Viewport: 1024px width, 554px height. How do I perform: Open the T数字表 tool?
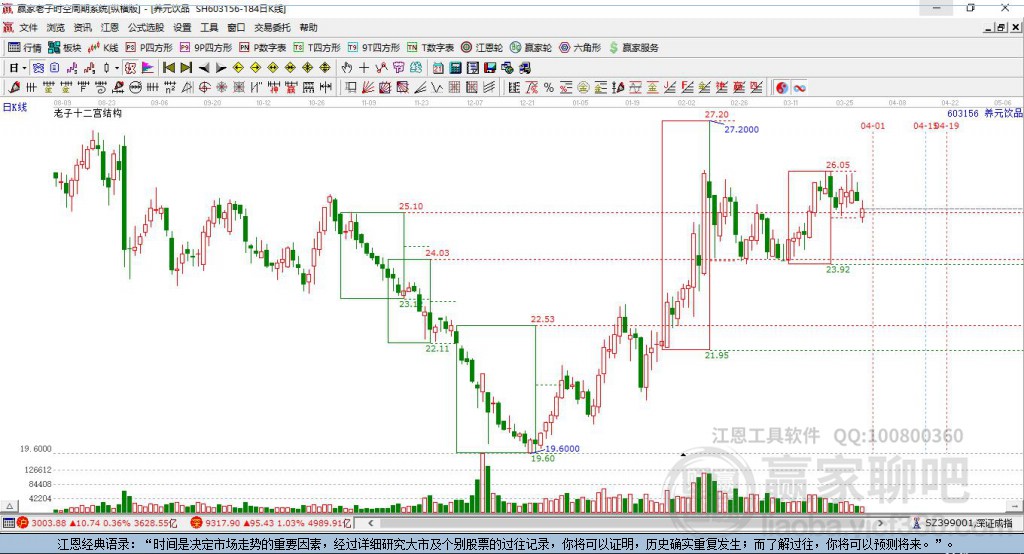(x=430, y=48)
